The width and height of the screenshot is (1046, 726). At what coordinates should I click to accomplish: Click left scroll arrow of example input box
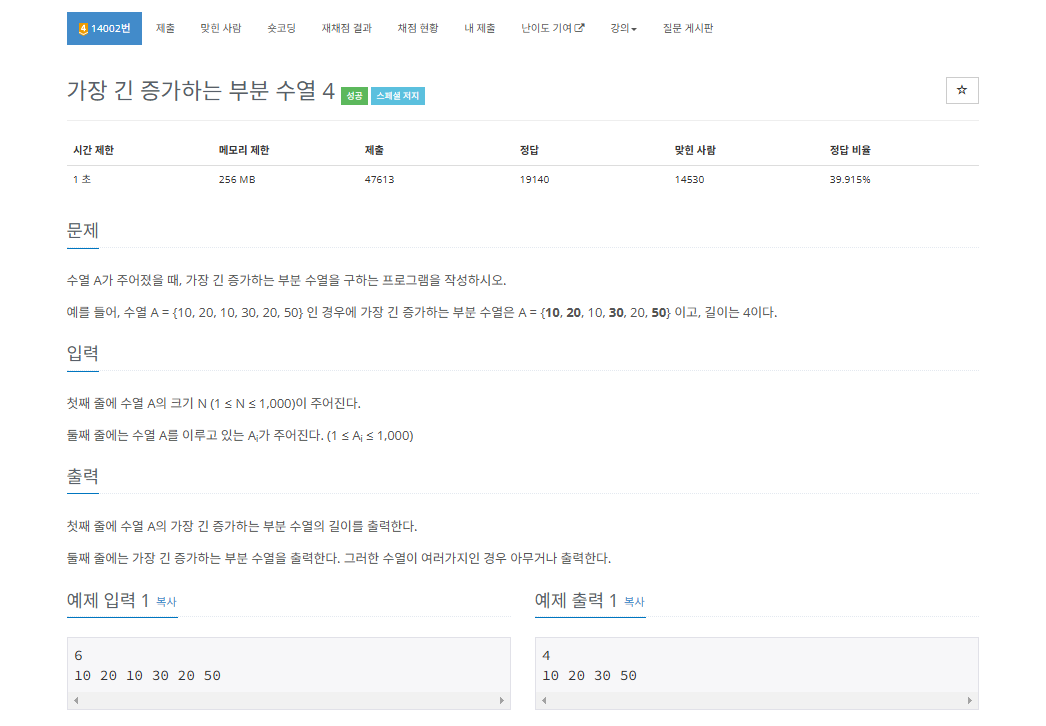coord(76,700)
